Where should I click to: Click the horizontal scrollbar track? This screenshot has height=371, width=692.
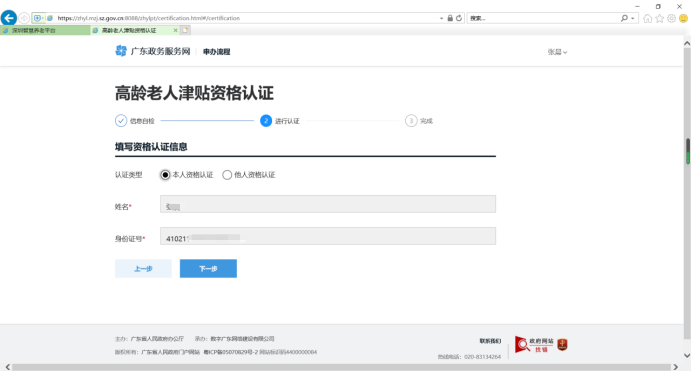tap(342, 367)
